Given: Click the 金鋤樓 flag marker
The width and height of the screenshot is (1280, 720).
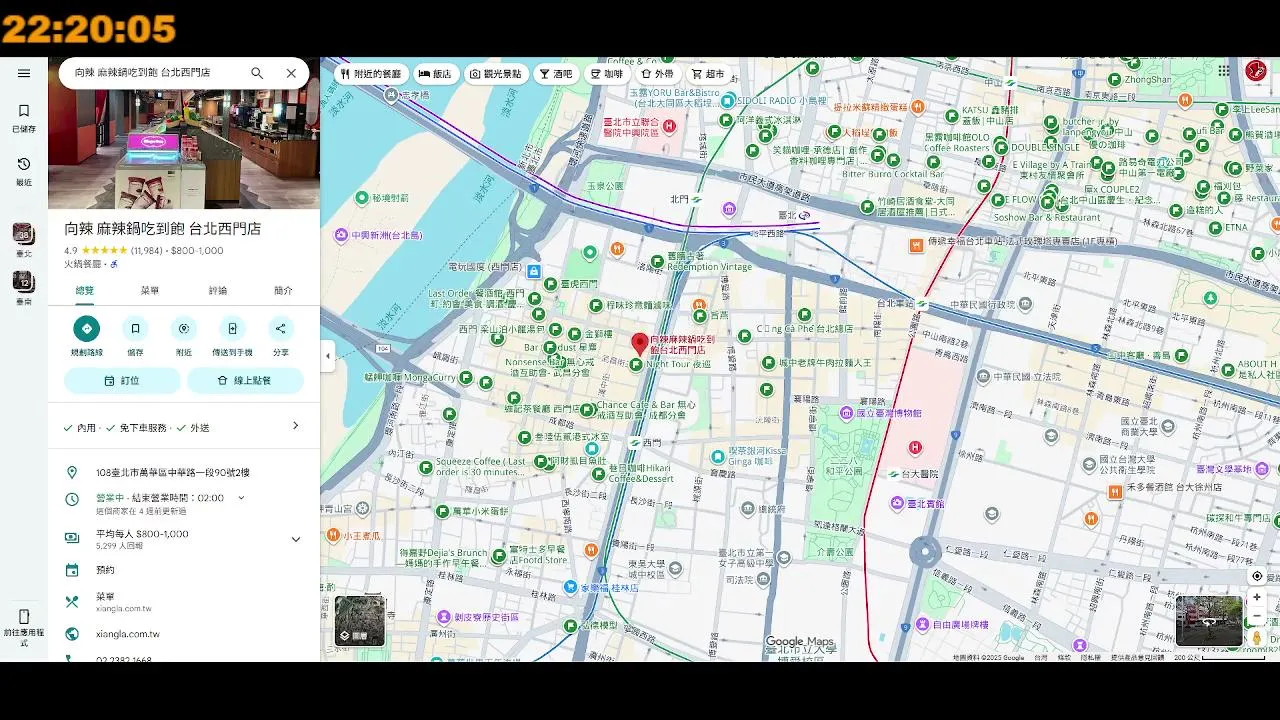Looking at the screenshot, I should coord(576,334).
